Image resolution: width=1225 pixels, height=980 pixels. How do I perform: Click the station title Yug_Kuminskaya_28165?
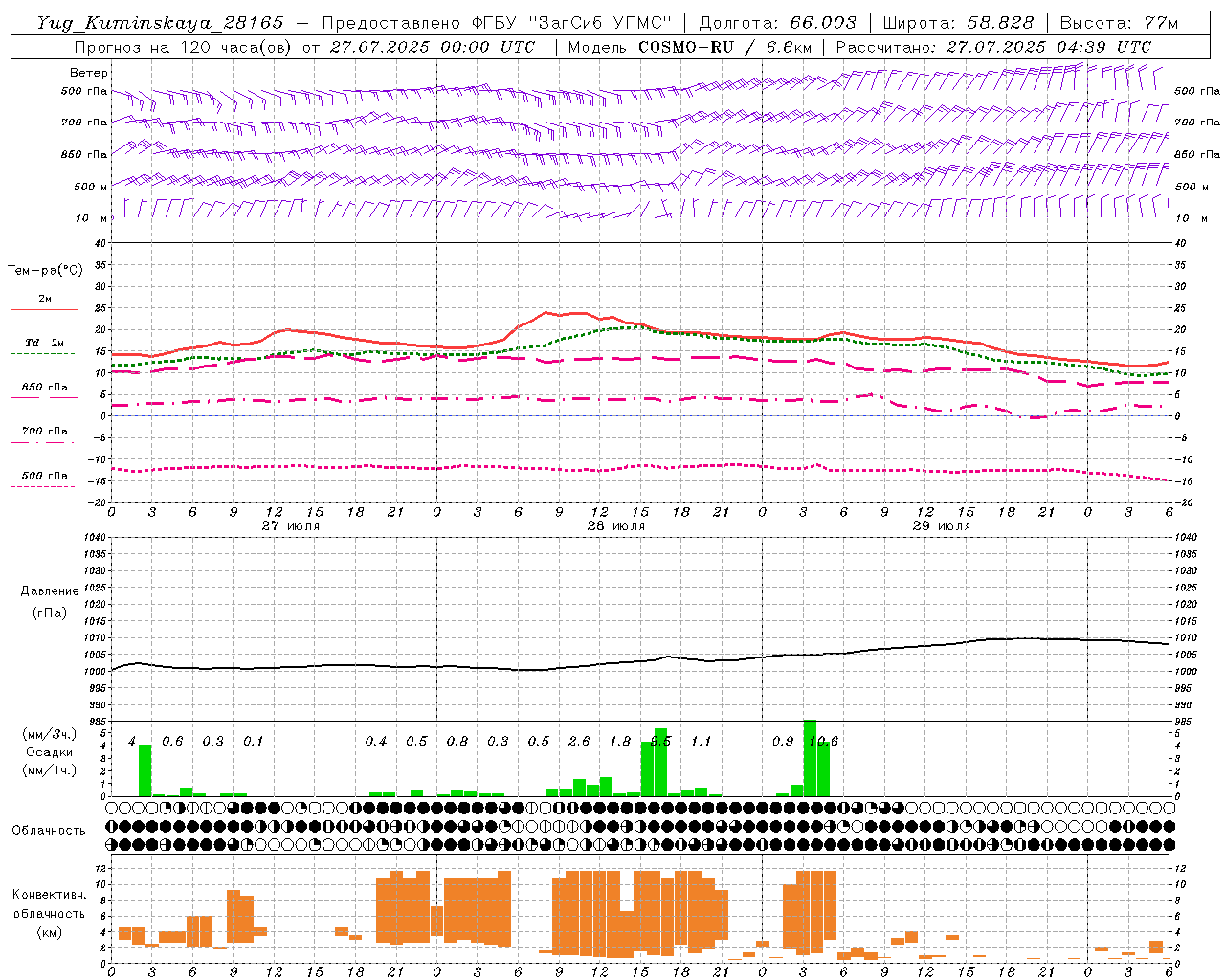point(161,23)
